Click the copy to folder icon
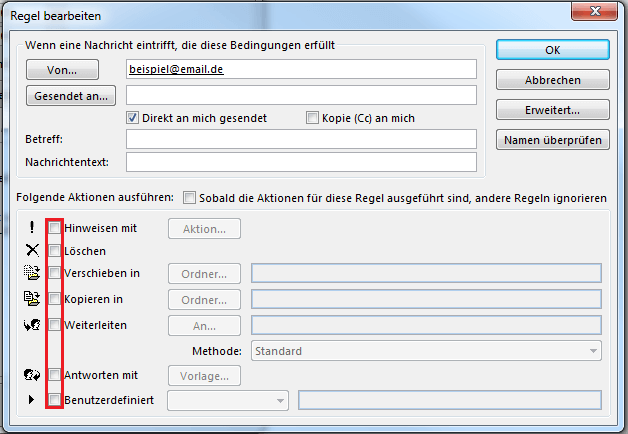Screen dimensions: 628x434 point(32,299)
